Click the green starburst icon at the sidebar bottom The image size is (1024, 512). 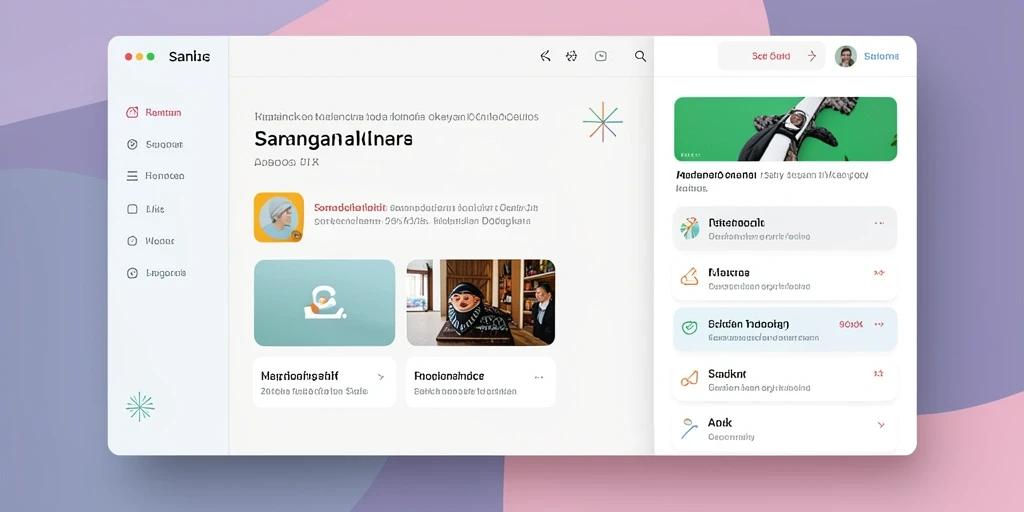[140, 407]
